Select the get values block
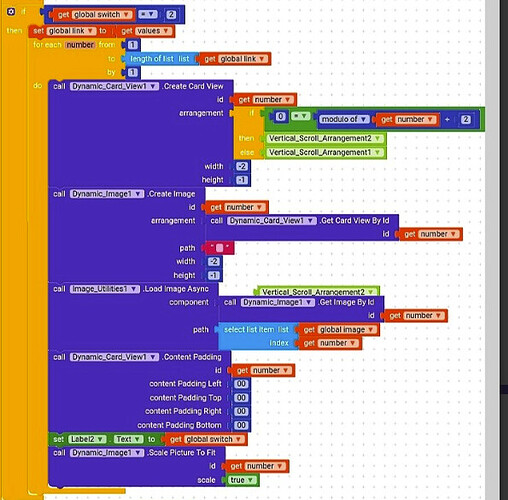This screenshot has width=508, height=500. [x=146, y=31]
